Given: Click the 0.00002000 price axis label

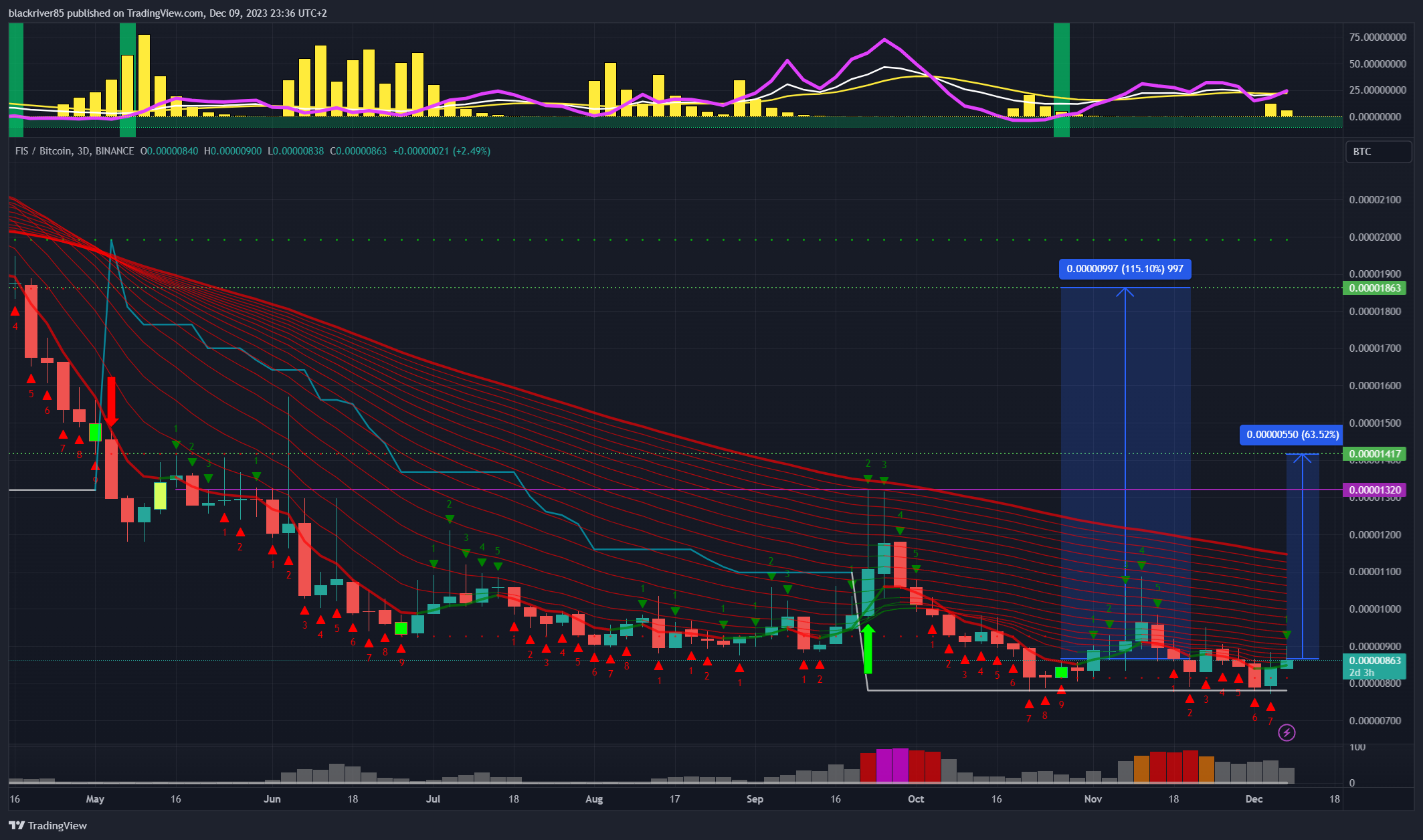Looking at the screenshot, I should (x=1375, y=237).
